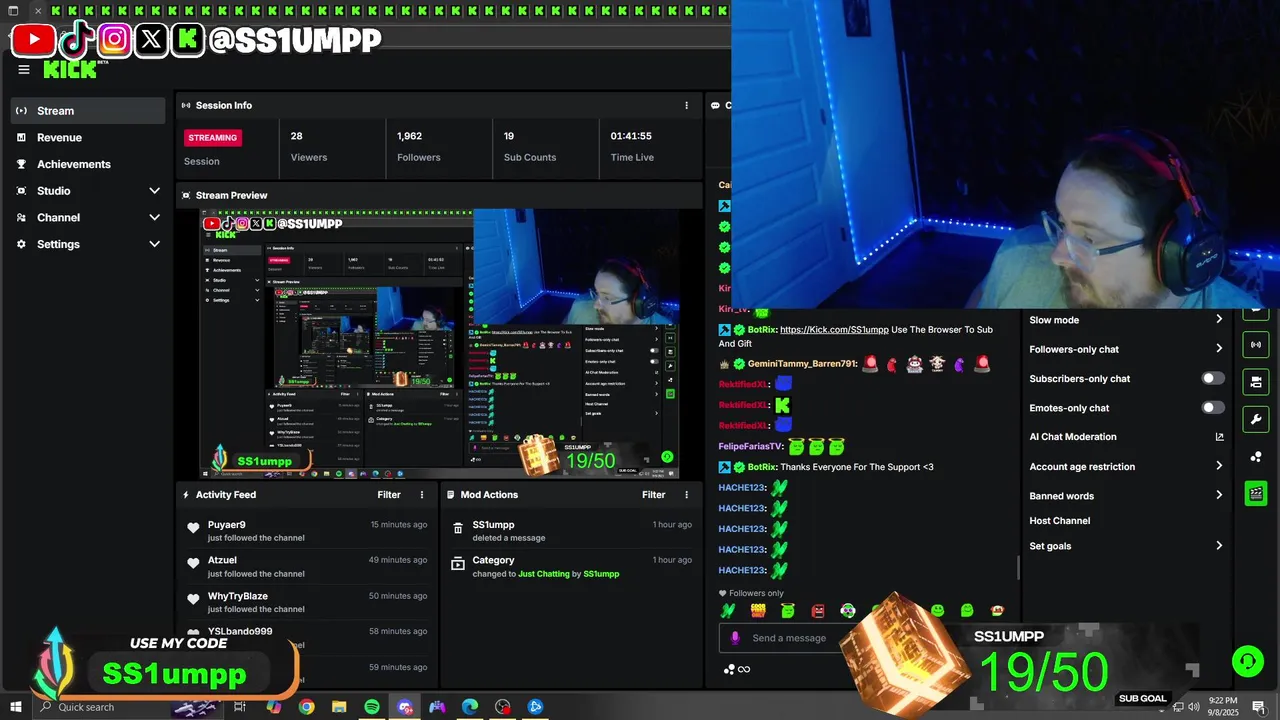Click the purple microphone icon in message box
The image size is (1280, 720).
point(735,638)
